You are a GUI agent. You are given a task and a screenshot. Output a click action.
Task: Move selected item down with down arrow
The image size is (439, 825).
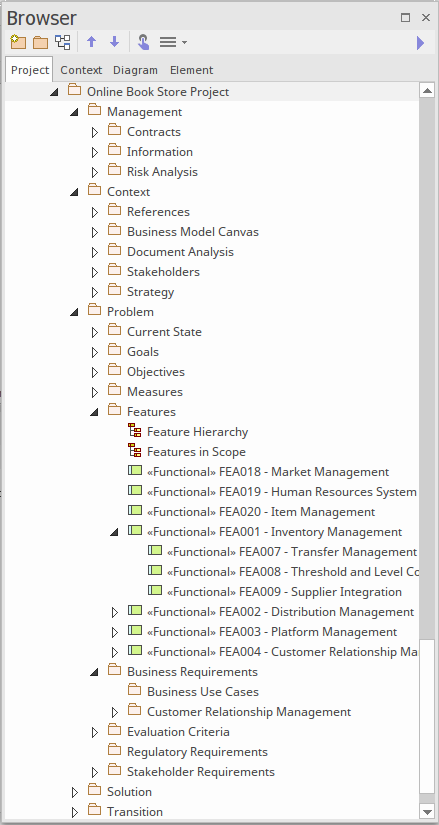pyautogui.click(x=114, y=42)
